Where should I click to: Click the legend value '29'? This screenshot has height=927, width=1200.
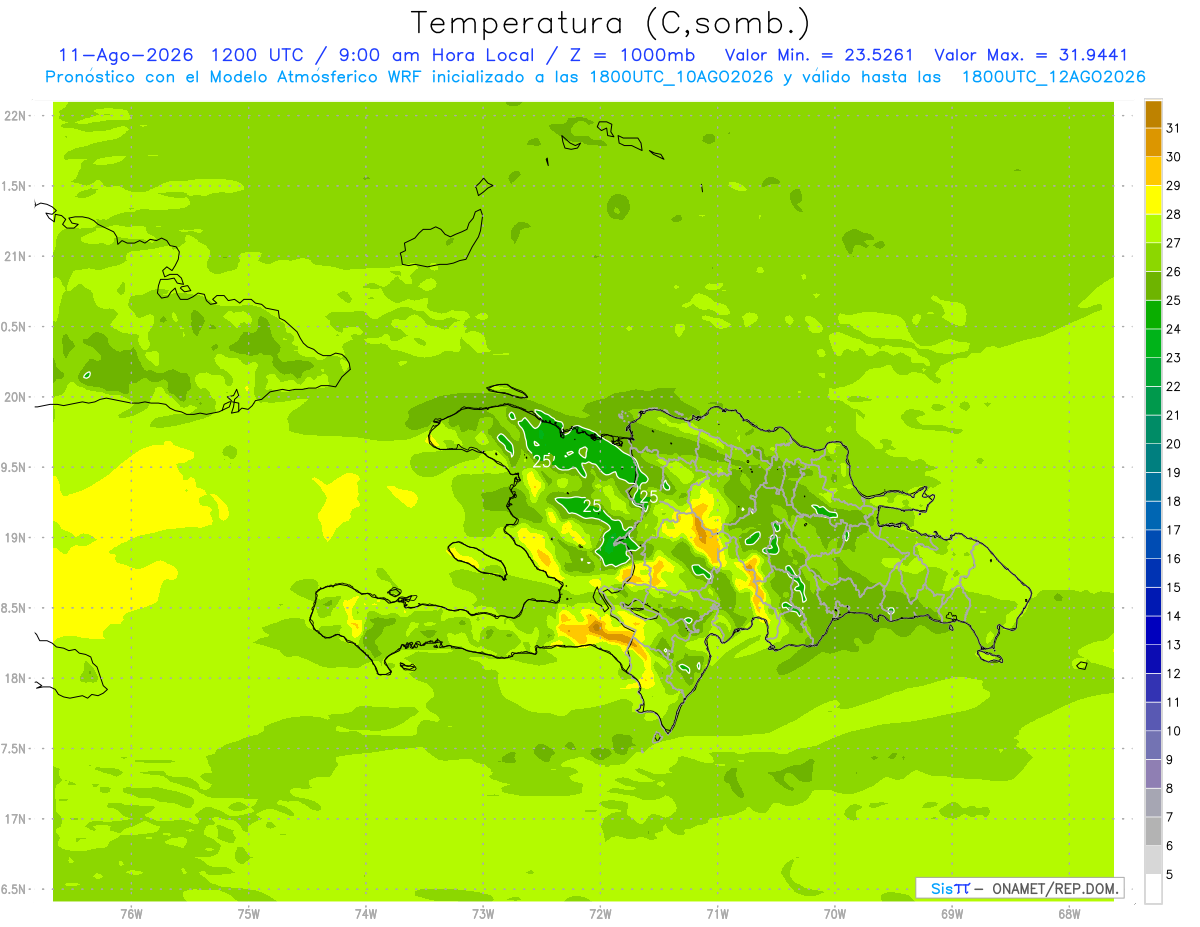[1174, 186]
